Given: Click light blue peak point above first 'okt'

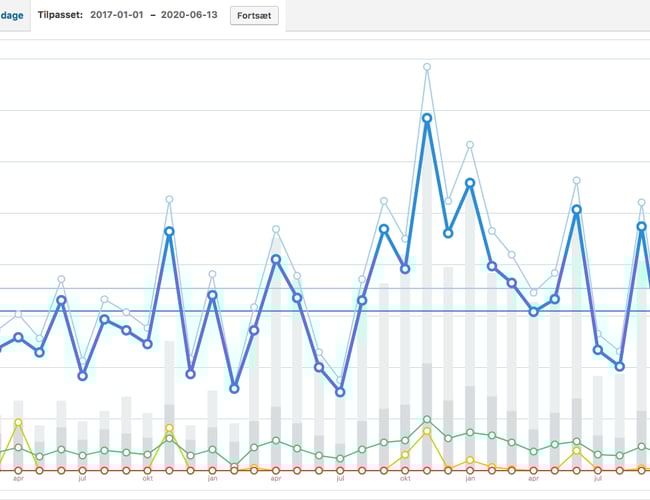Looking at the screenshot, I should (x=169, y=199).
